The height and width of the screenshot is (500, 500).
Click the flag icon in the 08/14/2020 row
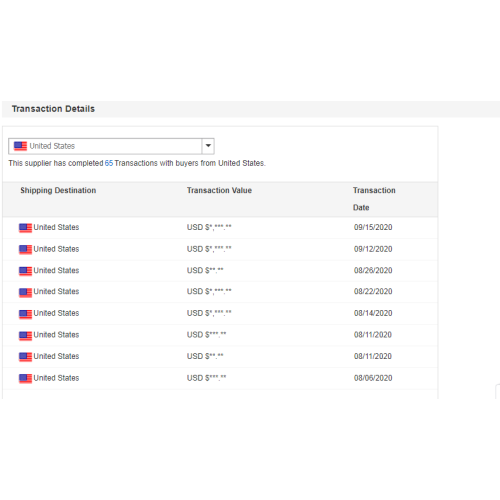click(25, 314)
